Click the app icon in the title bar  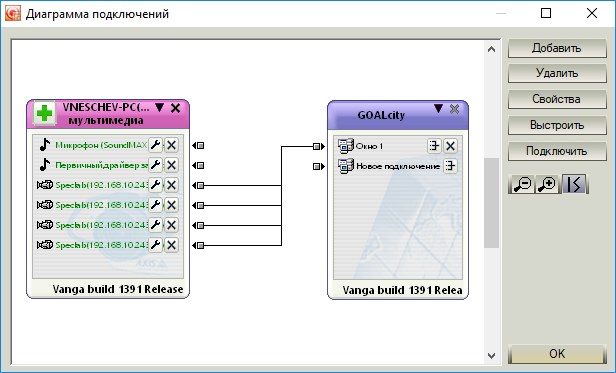pyautogui.click(x=13, y=13)
